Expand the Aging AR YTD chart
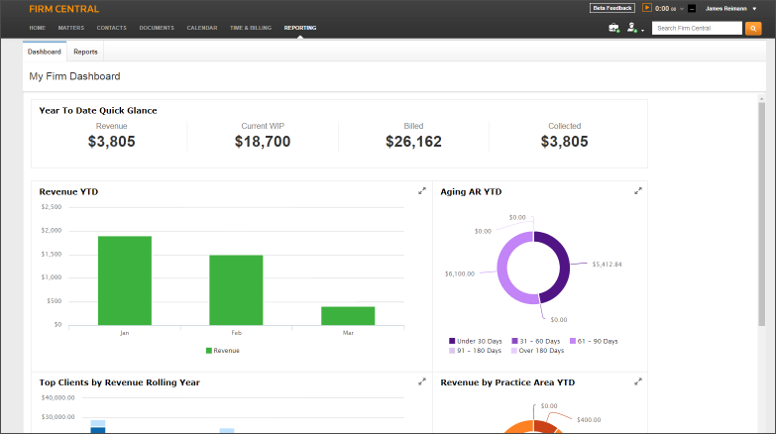Image resolution: width=776 pixels, height=434 pixels. (x=638, y=191)
